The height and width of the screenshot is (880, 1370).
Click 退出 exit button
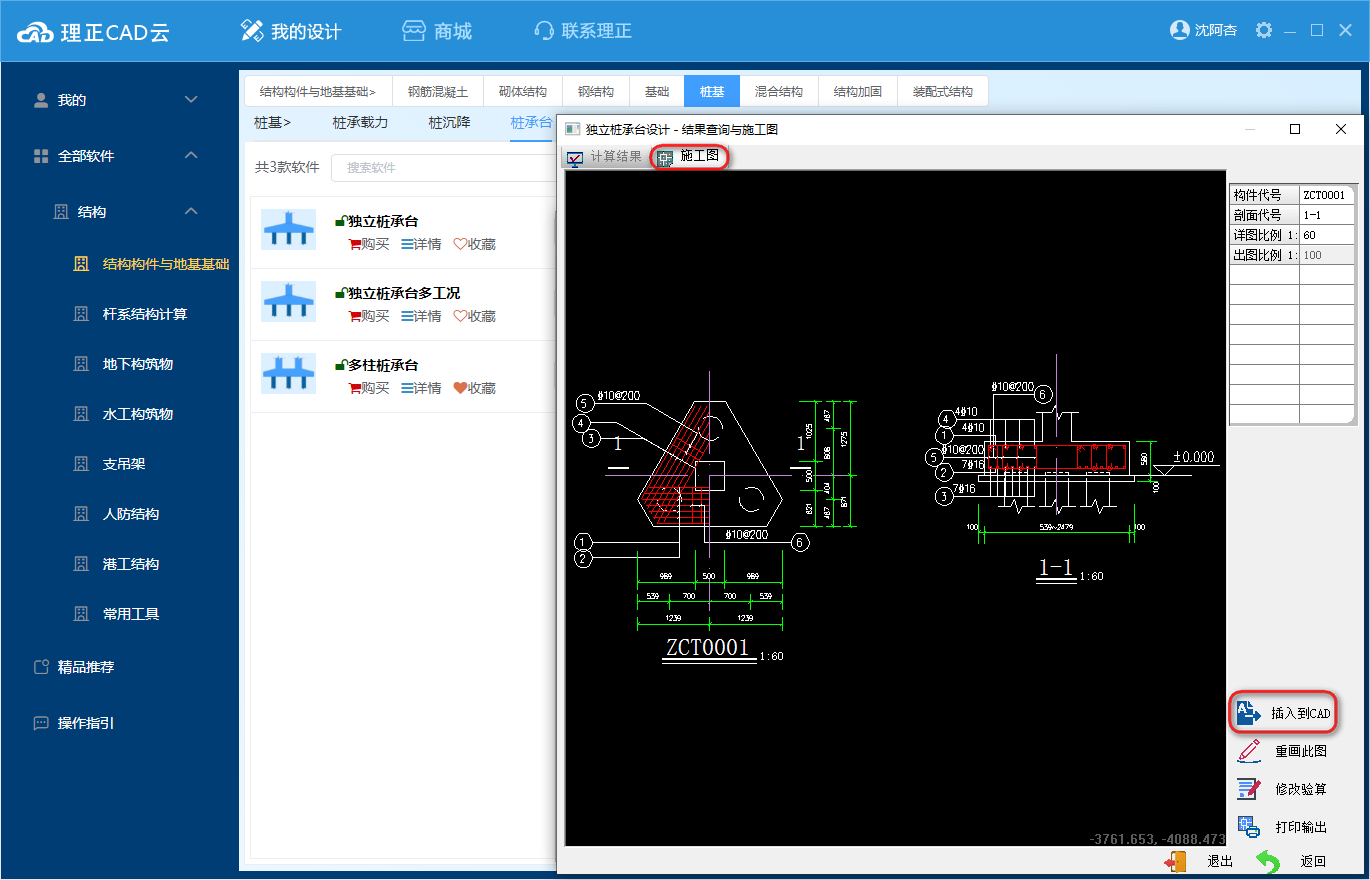click(x=1199, y=861)
